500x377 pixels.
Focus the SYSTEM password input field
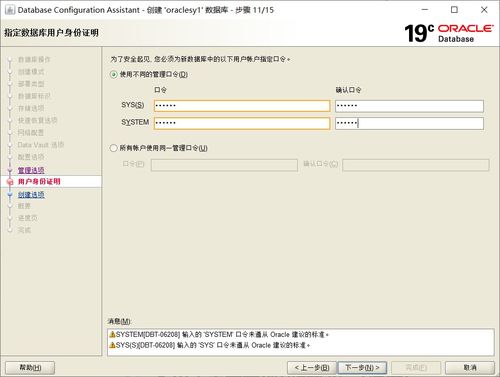click(242, 123)
